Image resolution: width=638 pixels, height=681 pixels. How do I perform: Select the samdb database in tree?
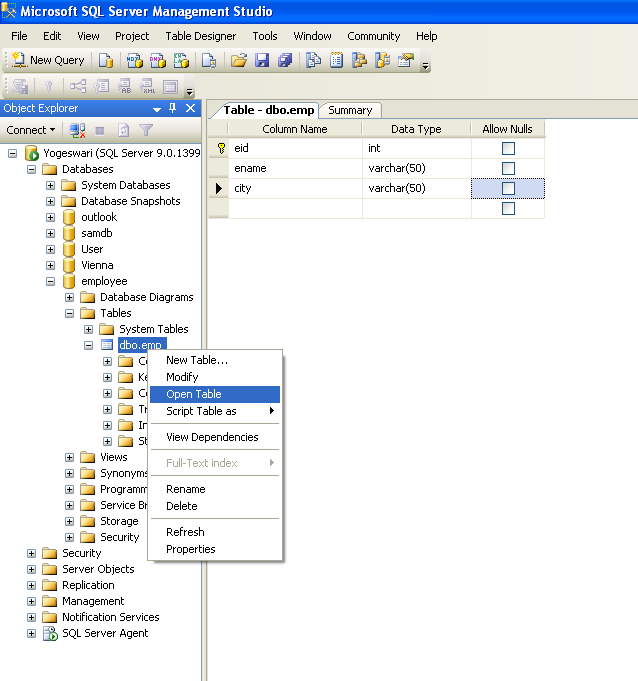pyautogui.click(x=96, y=233)
